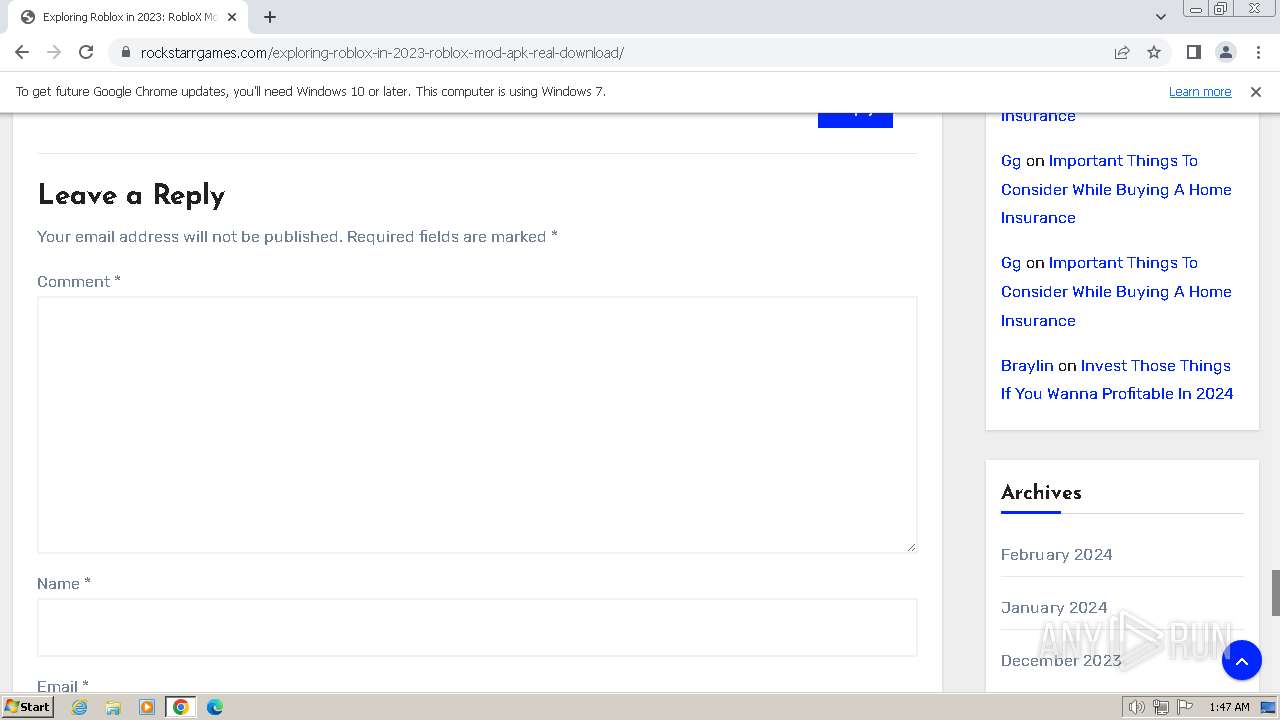Click the 1:47 AM system clock
The width and height of the screenshot is (1280, 720).
1229,707
